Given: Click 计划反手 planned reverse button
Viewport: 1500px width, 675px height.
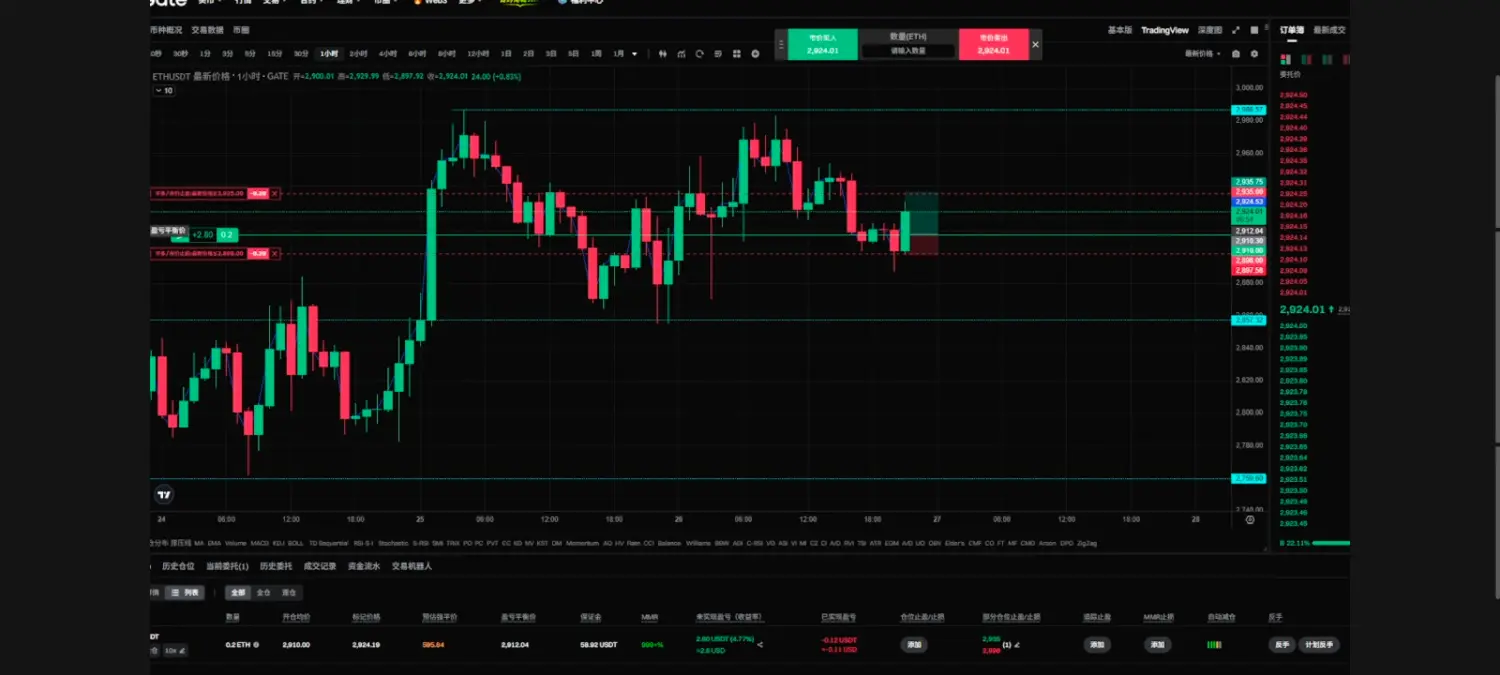Looking at the screenshot, I should [x=1320, y=645].
